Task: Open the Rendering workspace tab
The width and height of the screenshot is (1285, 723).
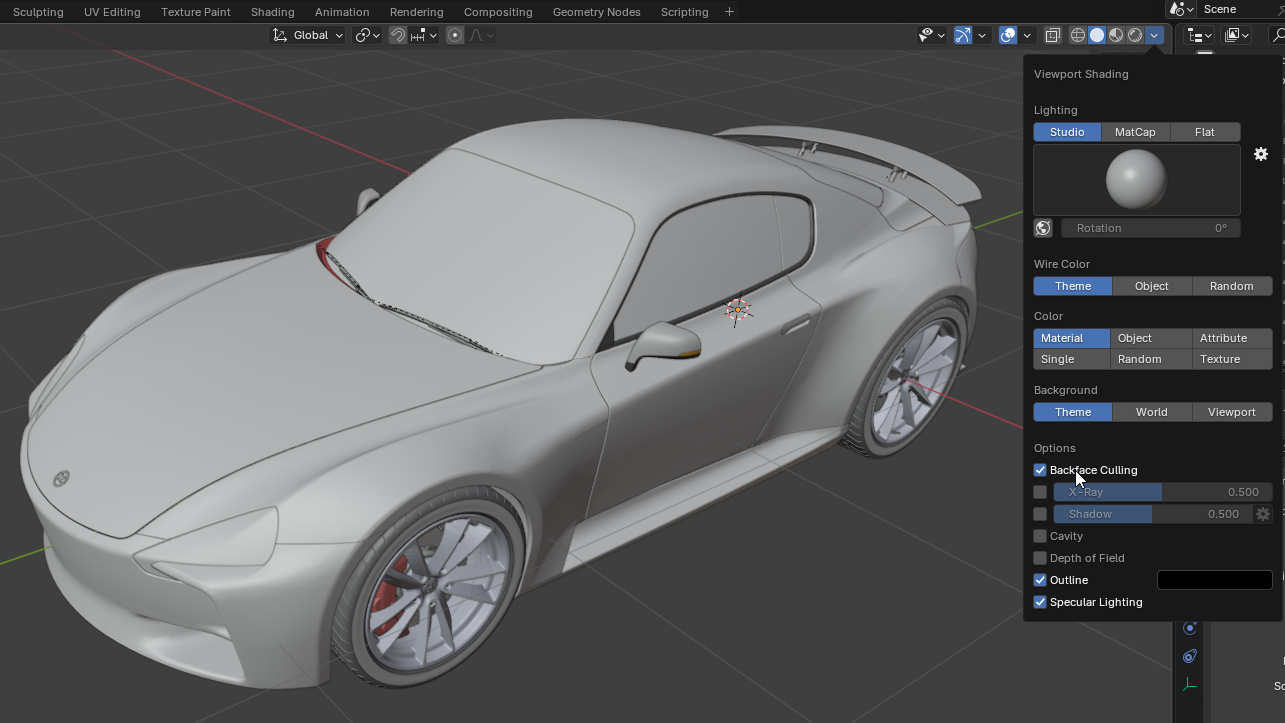Action: pos(416,11)
